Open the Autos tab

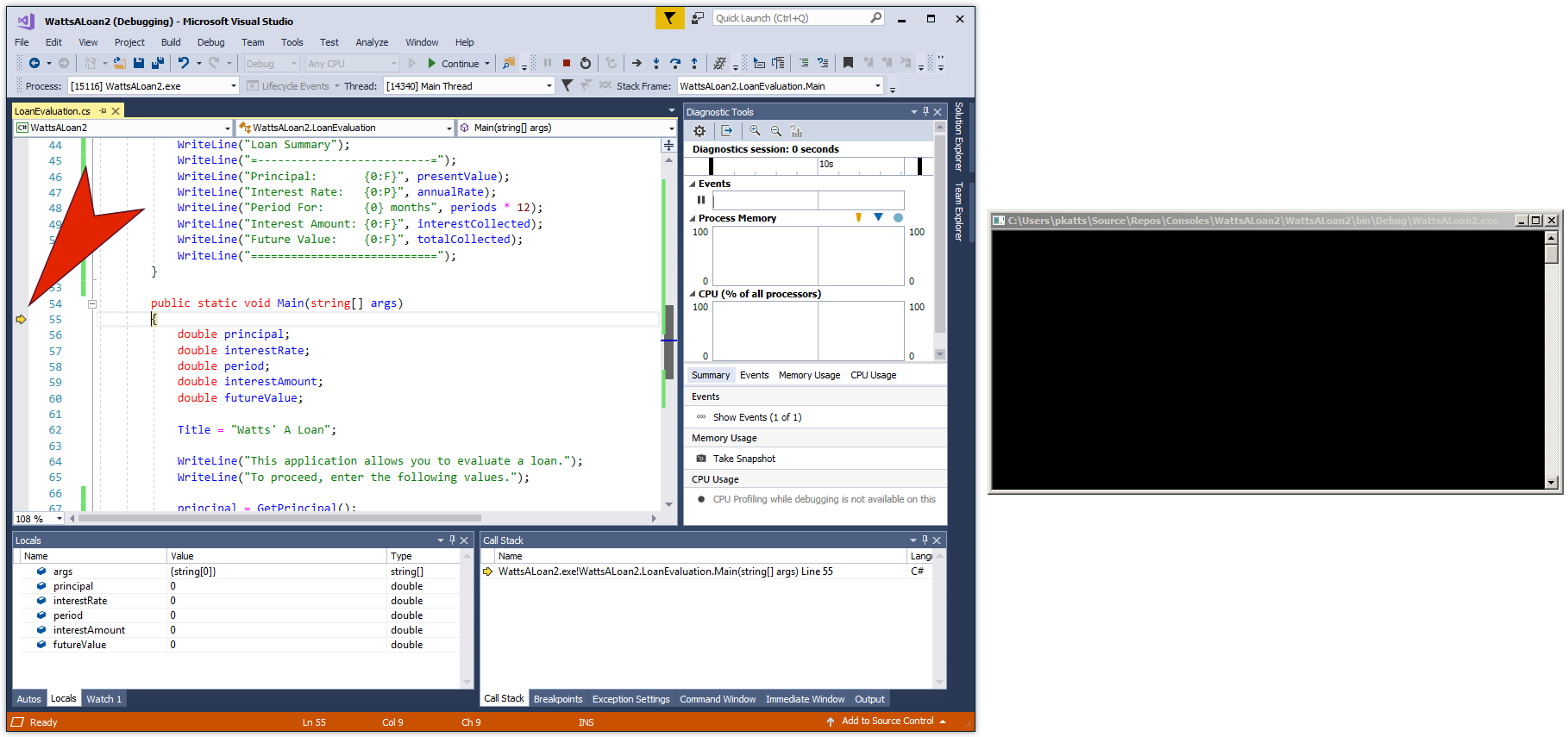pos(28,699)
